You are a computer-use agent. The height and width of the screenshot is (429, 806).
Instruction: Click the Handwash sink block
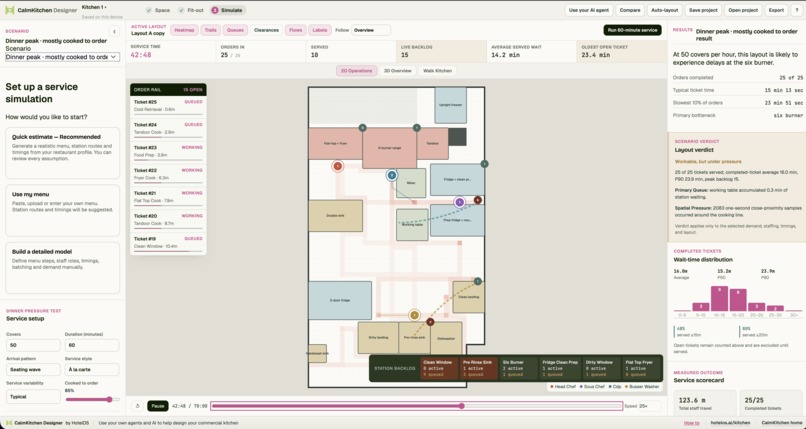click(x=317, y=353)
